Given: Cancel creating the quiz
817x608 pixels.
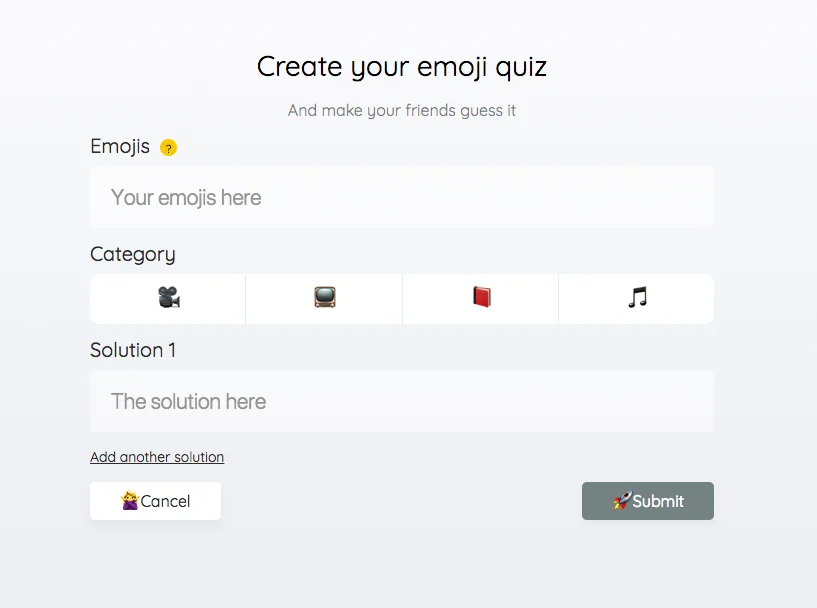Looking at the screenshot, I should (x=155, y=501).
